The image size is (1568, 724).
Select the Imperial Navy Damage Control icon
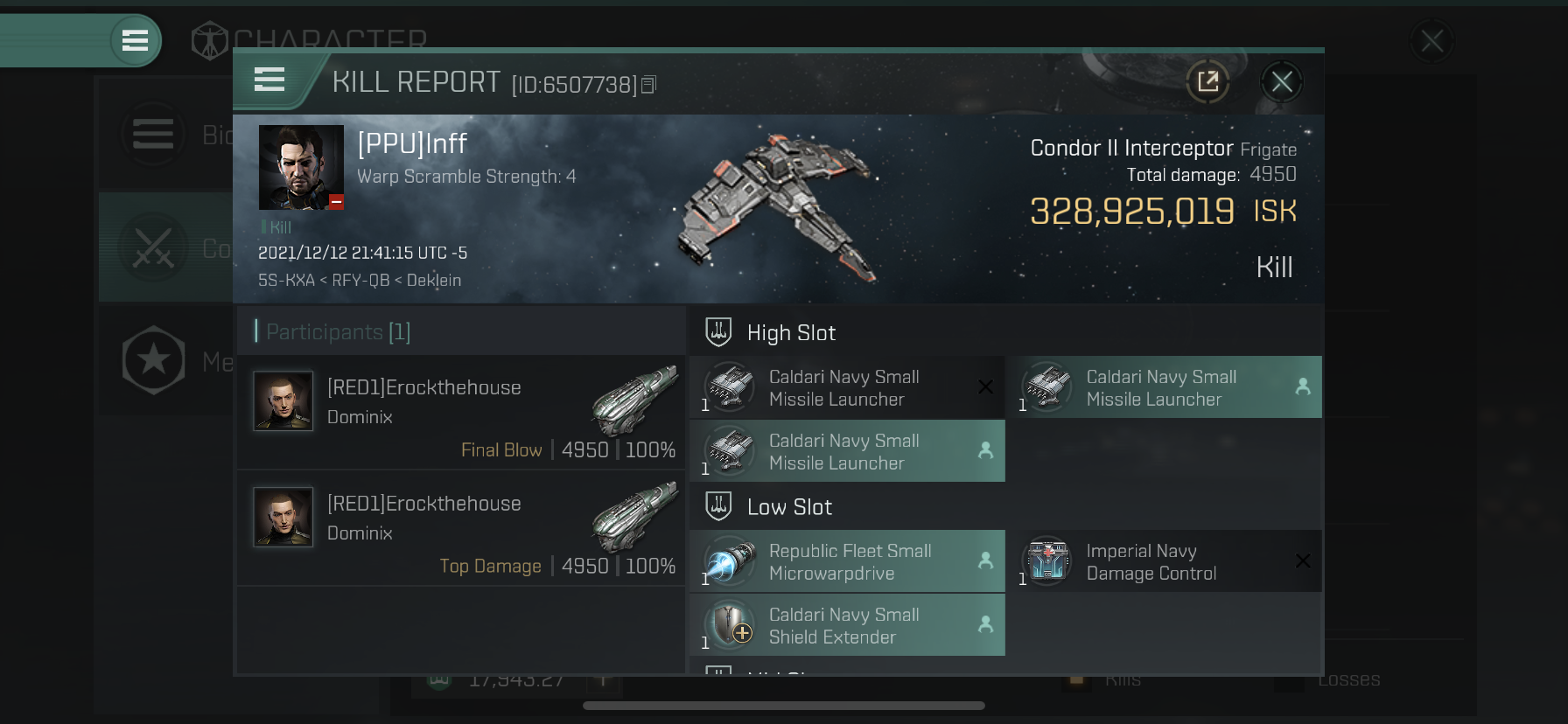pyautogui.click(x=1046, y=561)
